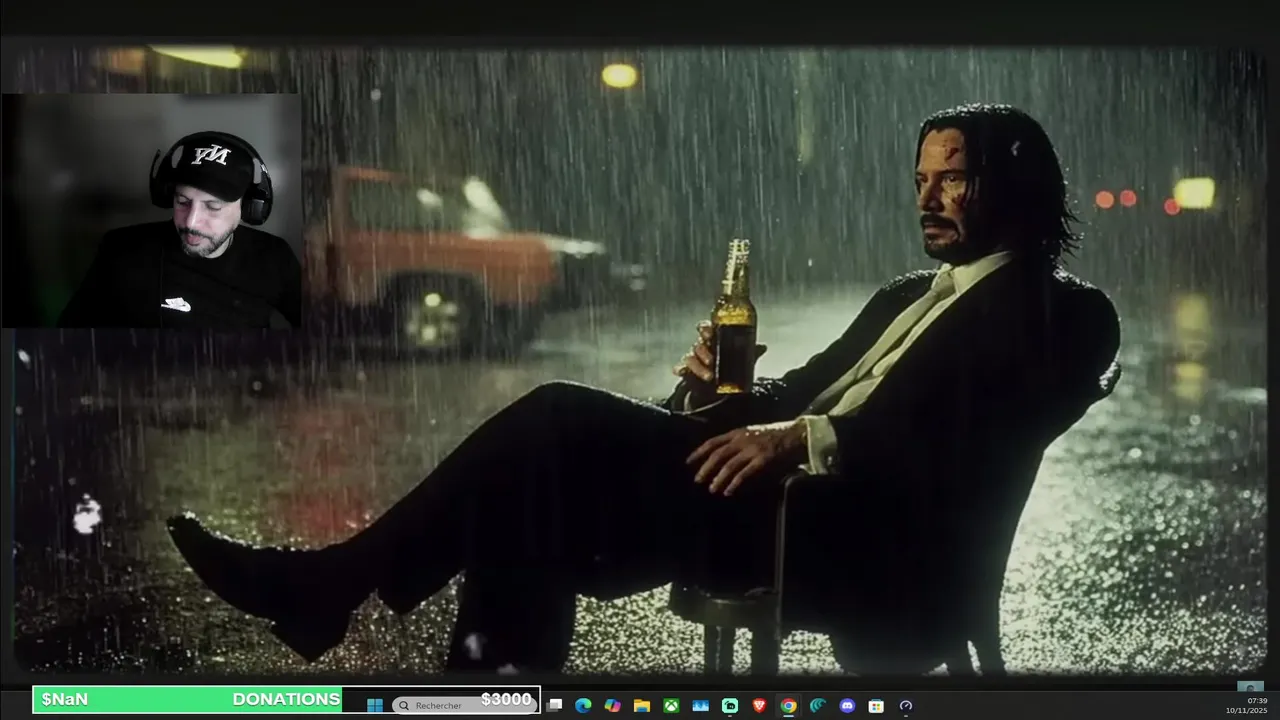1280x720 pixels.
Task: Open Discord from taskbar
Action: coord(847,705)
